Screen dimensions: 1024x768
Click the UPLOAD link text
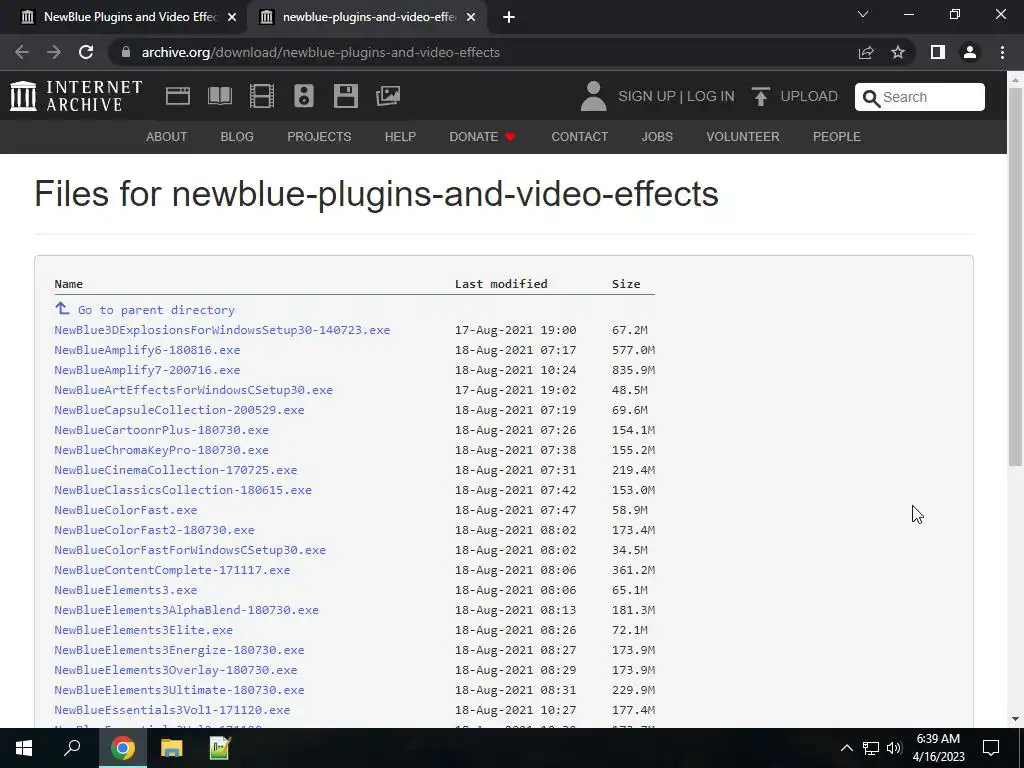coord(809,96)
